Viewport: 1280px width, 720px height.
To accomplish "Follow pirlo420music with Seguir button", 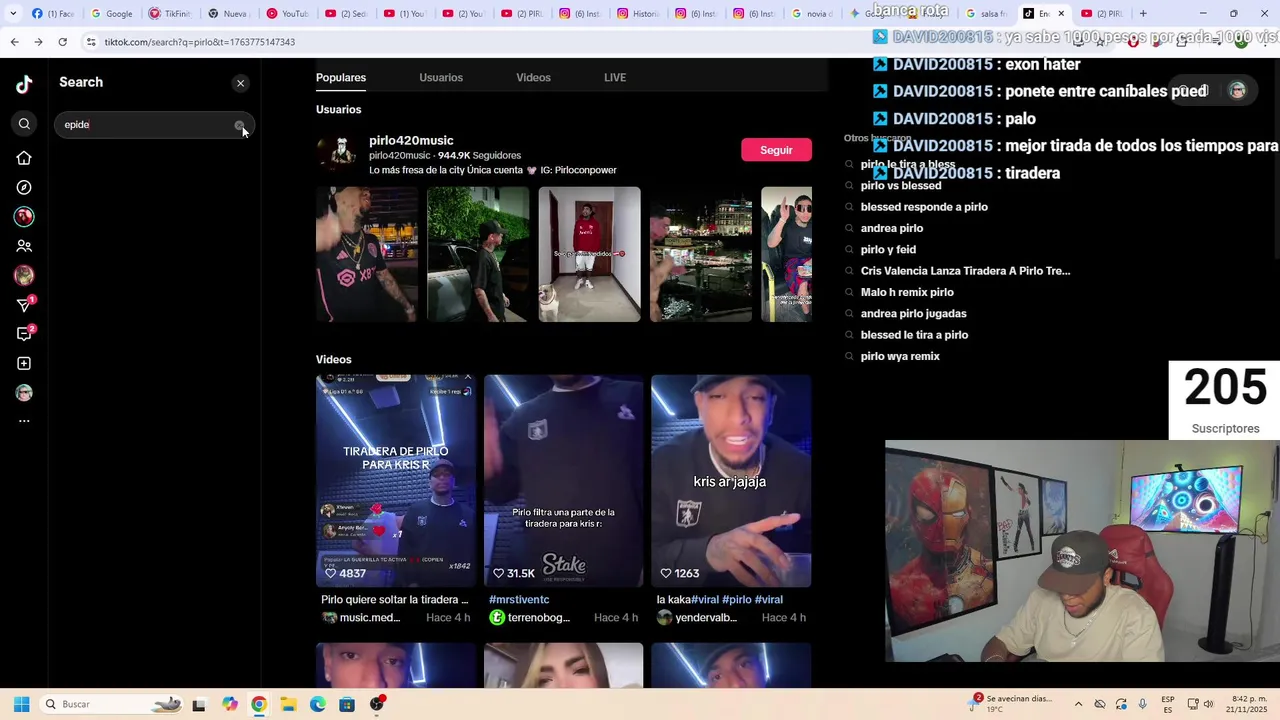I will 776,150.
